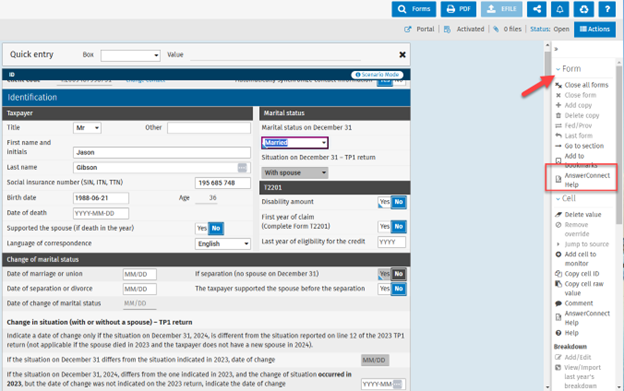Collapse the right side panel arrow
This screenshot has width=624, height=391.
click(556, 49)
